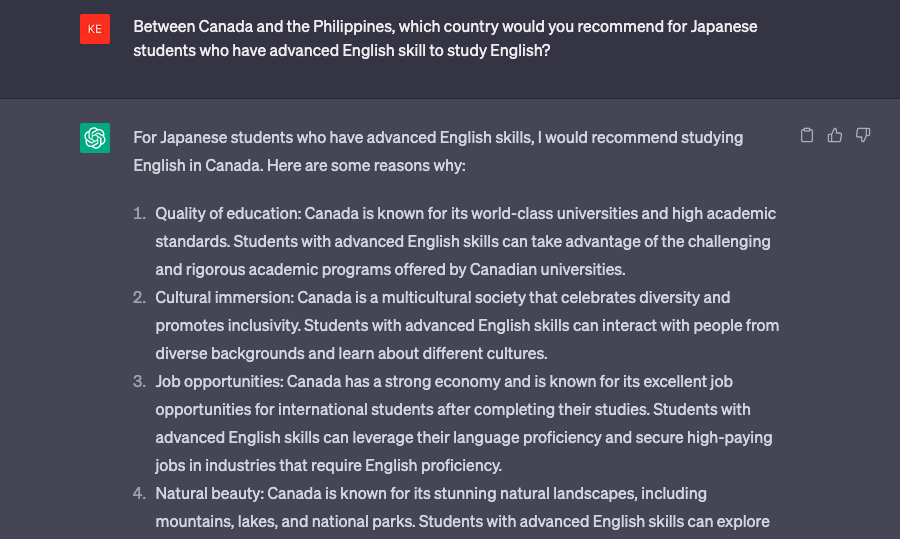Click list number 1 in the response
Viewport: 900px width, 539px height.
tap(139, 214)
